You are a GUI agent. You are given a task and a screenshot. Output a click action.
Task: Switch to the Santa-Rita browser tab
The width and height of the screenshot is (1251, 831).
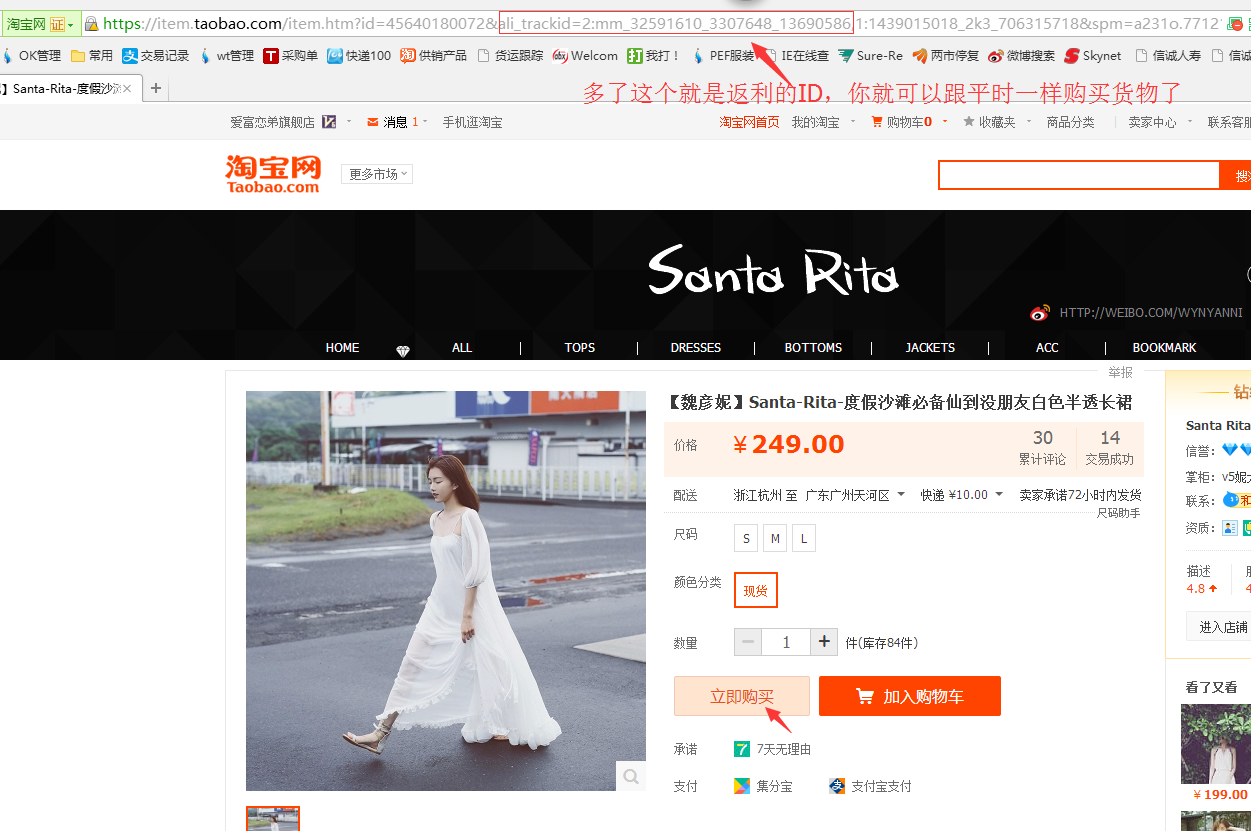69,89
